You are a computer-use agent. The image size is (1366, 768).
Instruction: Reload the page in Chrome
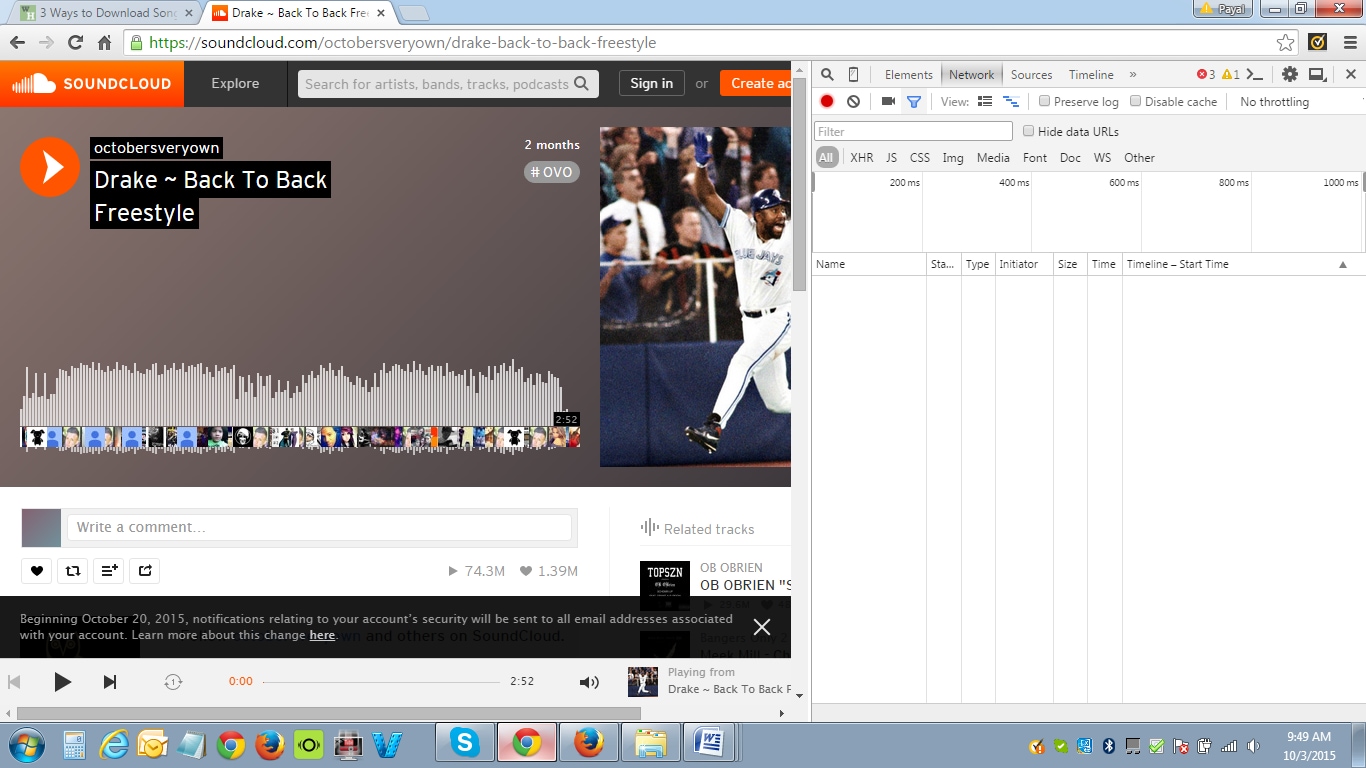point(75,43)
